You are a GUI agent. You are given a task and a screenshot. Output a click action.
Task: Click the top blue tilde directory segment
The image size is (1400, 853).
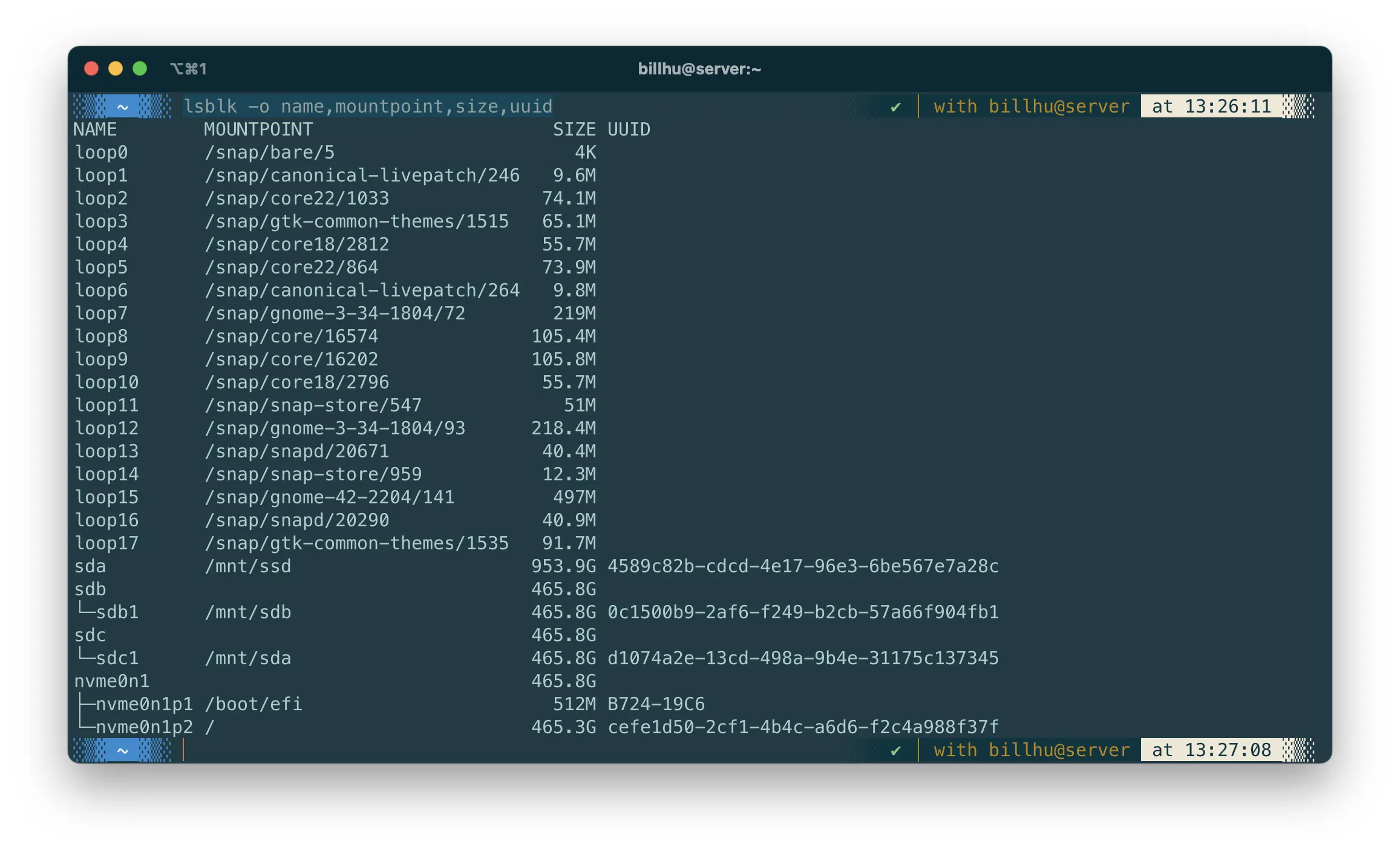(123, 107)
